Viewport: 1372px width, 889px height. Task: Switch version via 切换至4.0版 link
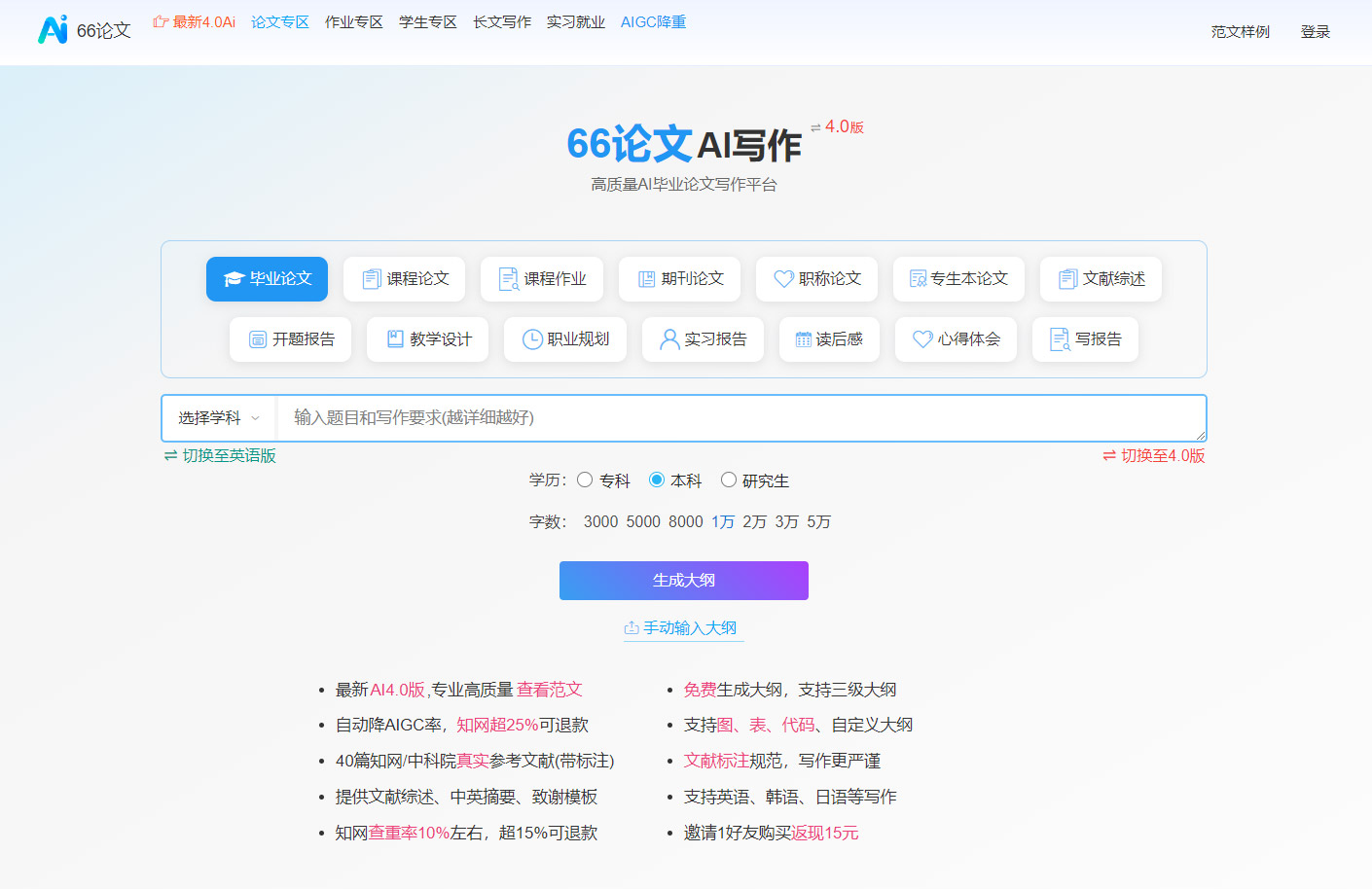1153,455
